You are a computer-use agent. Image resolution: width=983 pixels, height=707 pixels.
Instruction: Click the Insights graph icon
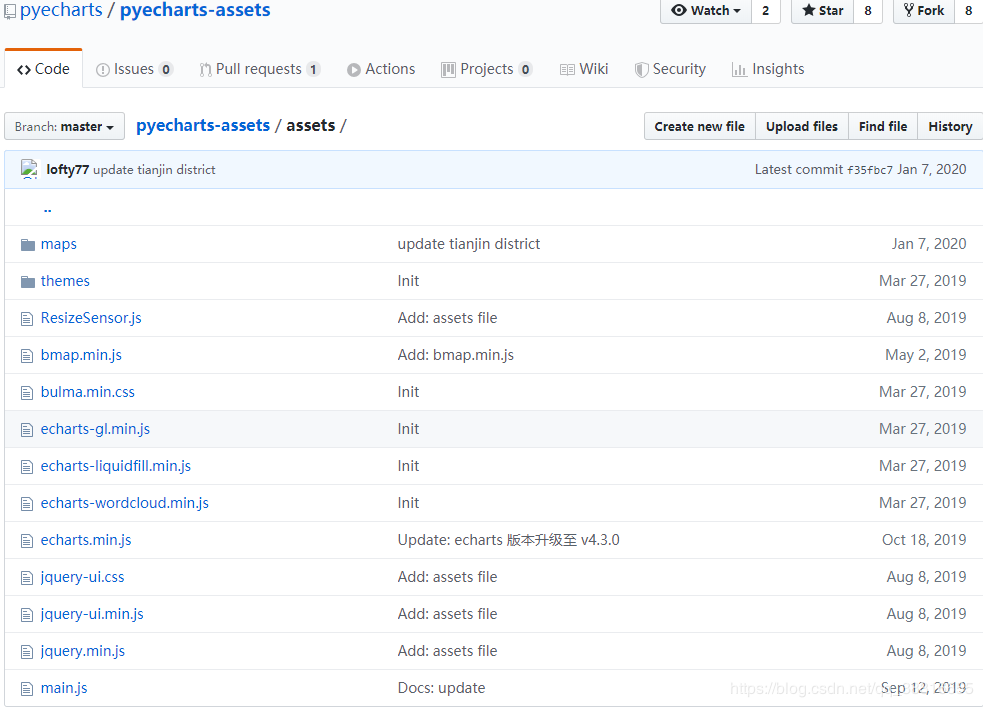tap(739, 70)
